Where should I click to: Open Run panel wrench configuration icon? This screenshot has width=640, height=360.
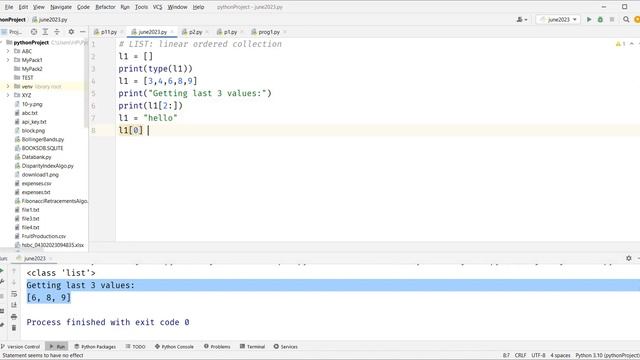coord(2,282)
